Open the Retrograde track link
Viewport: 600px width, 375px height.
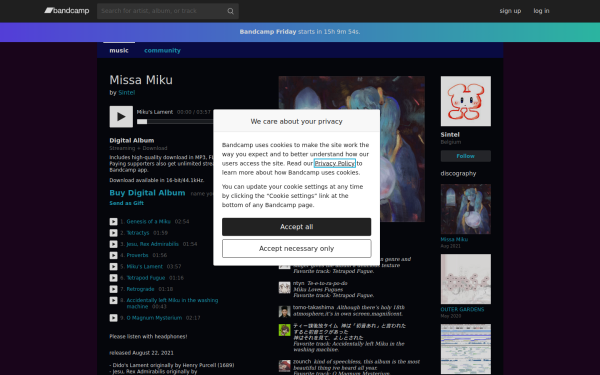[x=140, y=289]
